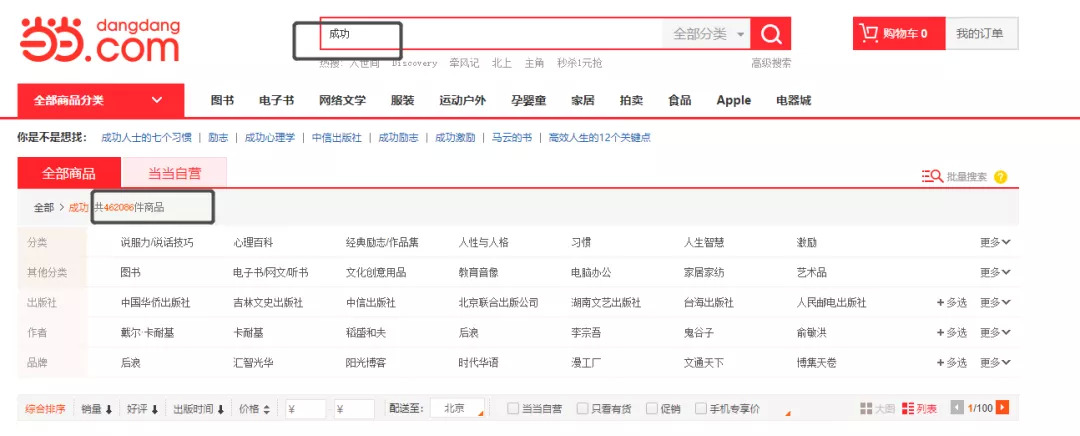1080x436 pixels.
Task: Open the 电子书 navigation menu item
Action: pos(276,100)
